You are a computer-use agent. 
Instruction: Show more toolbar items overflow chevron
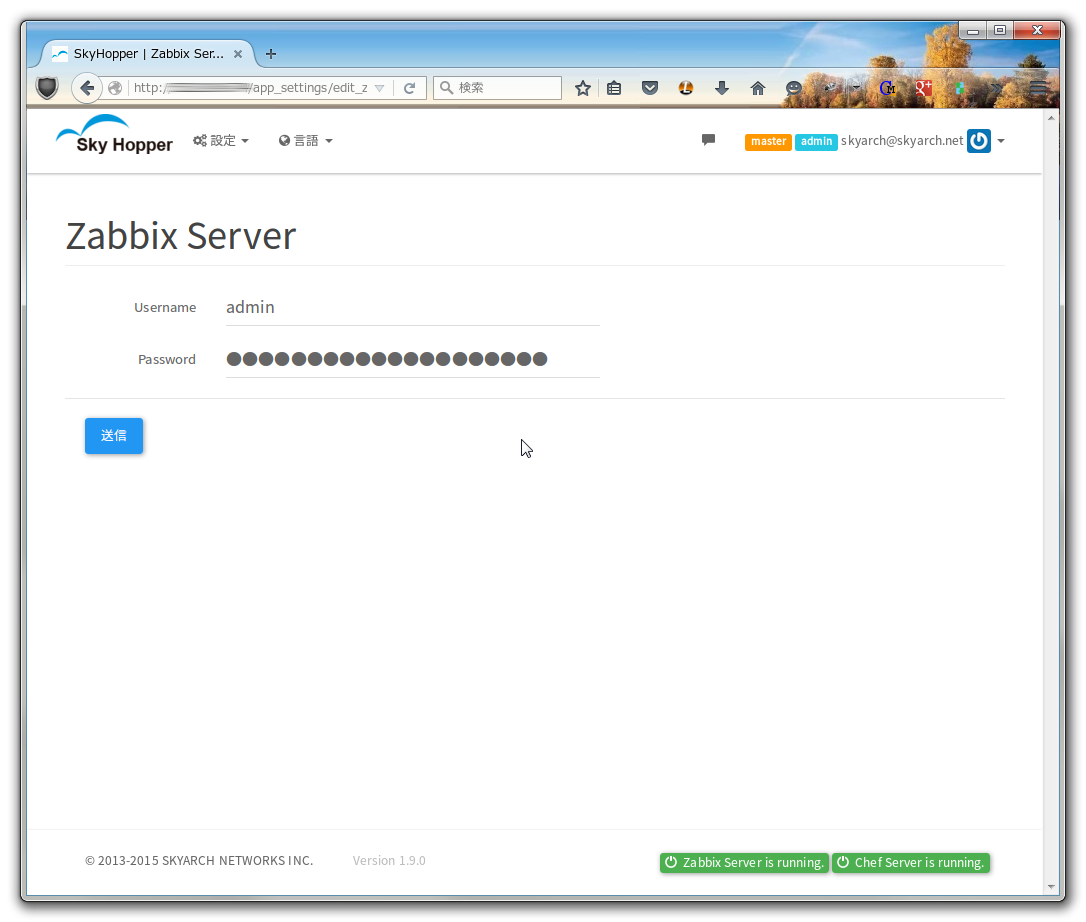(x=997, y=88)
